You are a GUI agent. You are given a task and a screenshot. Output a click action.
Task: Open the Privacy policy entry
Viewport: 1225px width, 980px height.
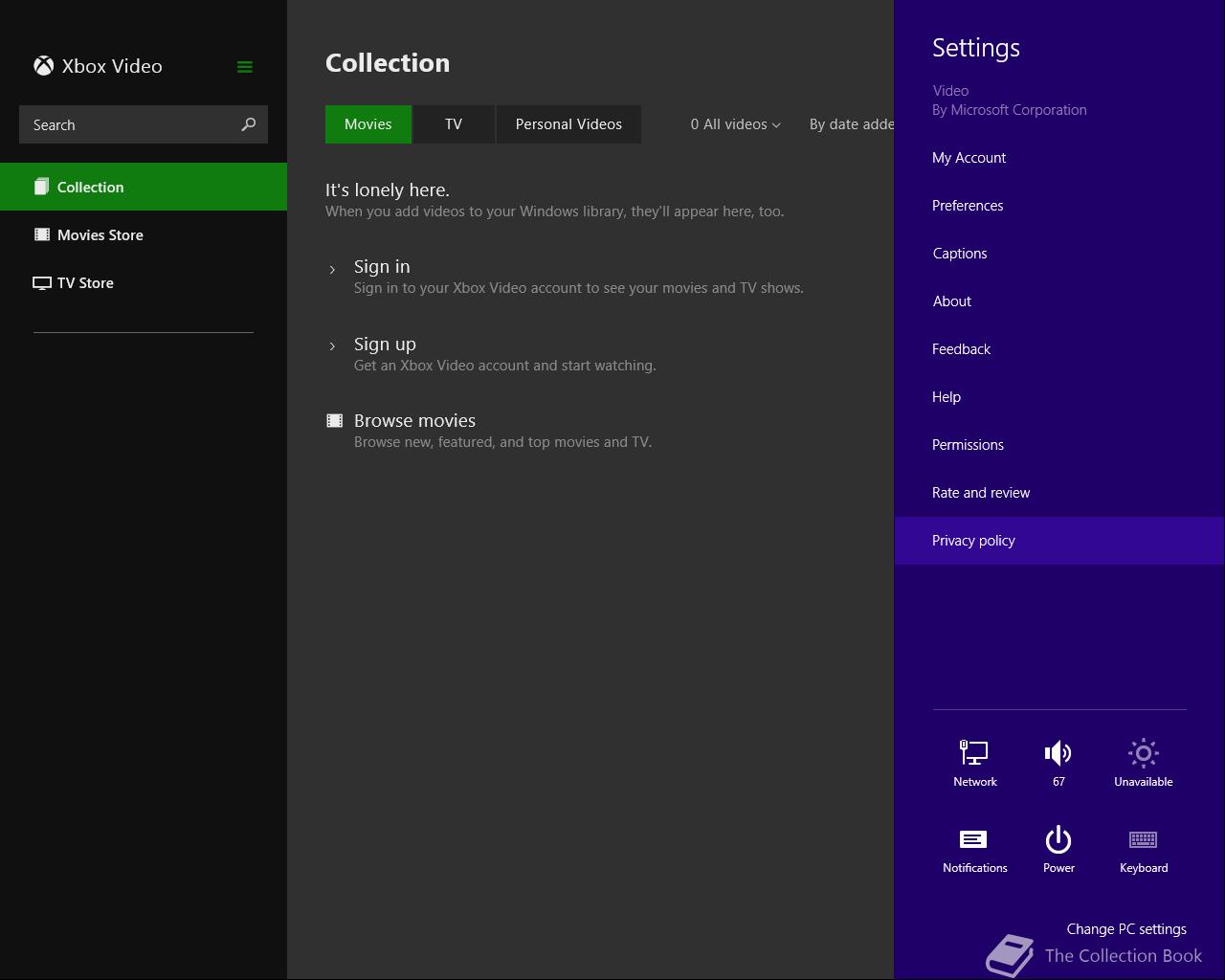pos(1059,541)
